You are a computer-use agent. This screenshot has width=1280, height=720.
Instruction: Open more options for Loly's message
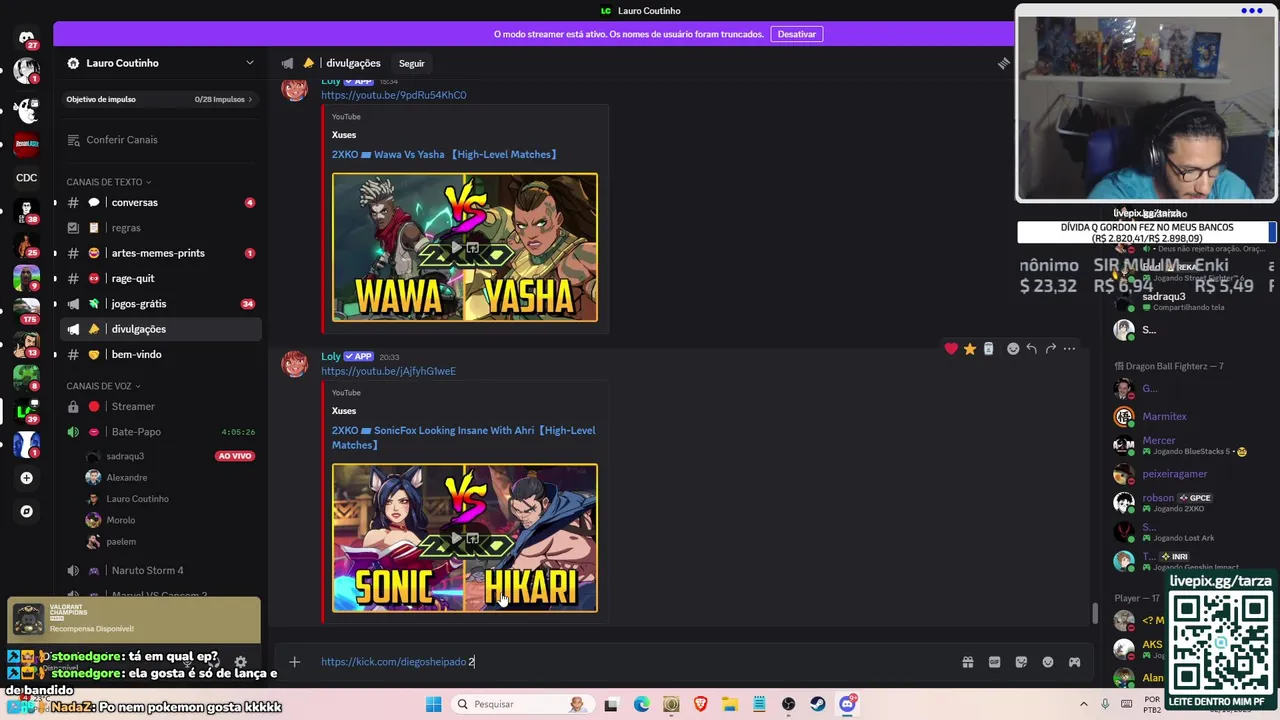1069,349
